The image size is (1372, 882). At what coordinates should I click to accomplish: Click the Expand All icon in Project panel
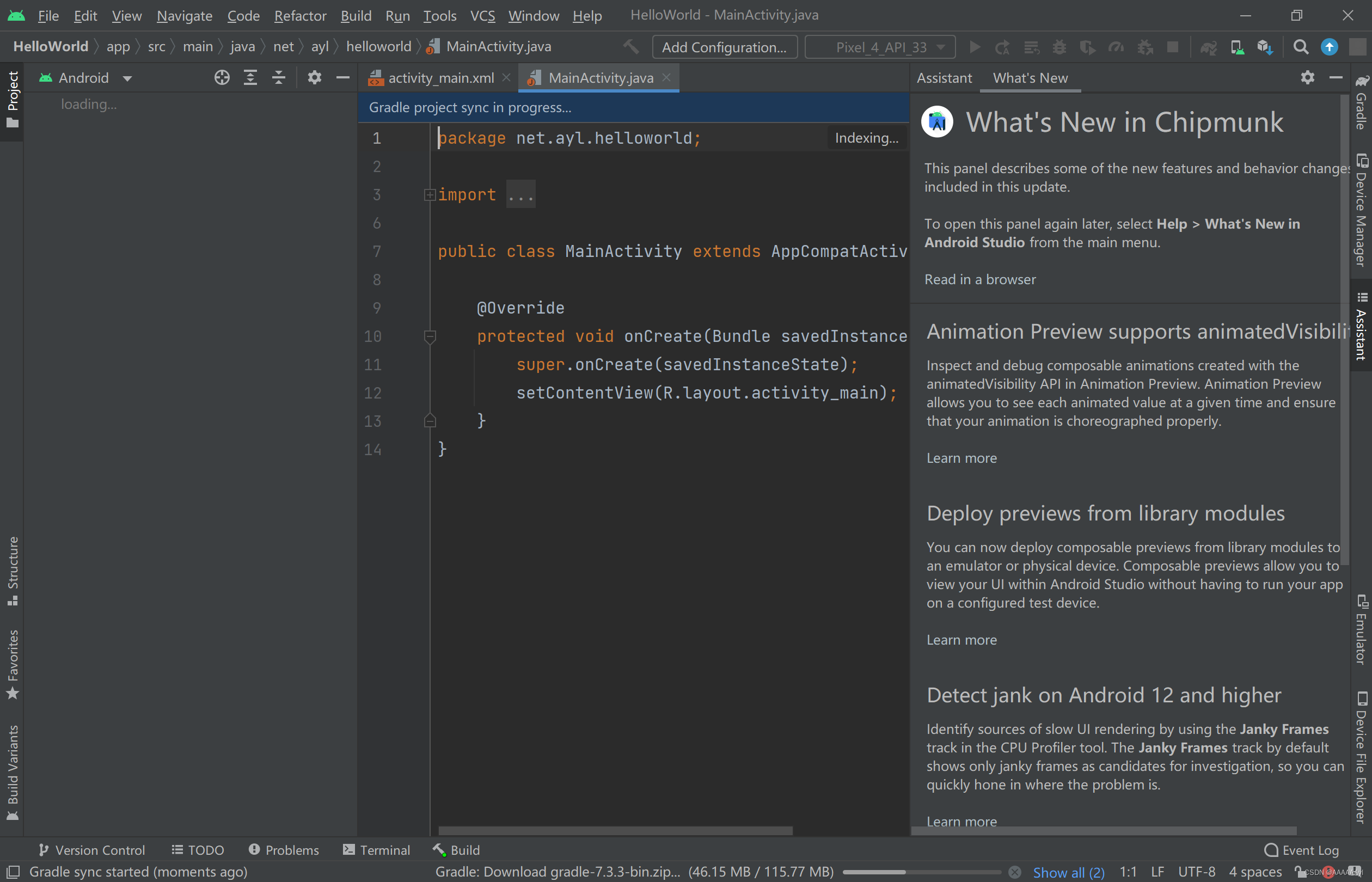pos(250,77)
